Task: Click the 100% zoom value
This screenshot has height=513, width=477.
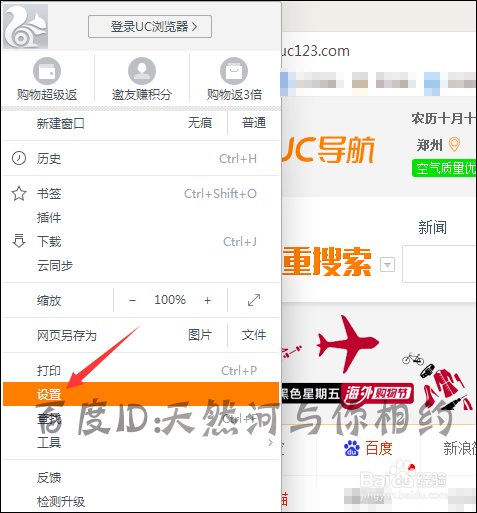Action: tap(170, 300)
